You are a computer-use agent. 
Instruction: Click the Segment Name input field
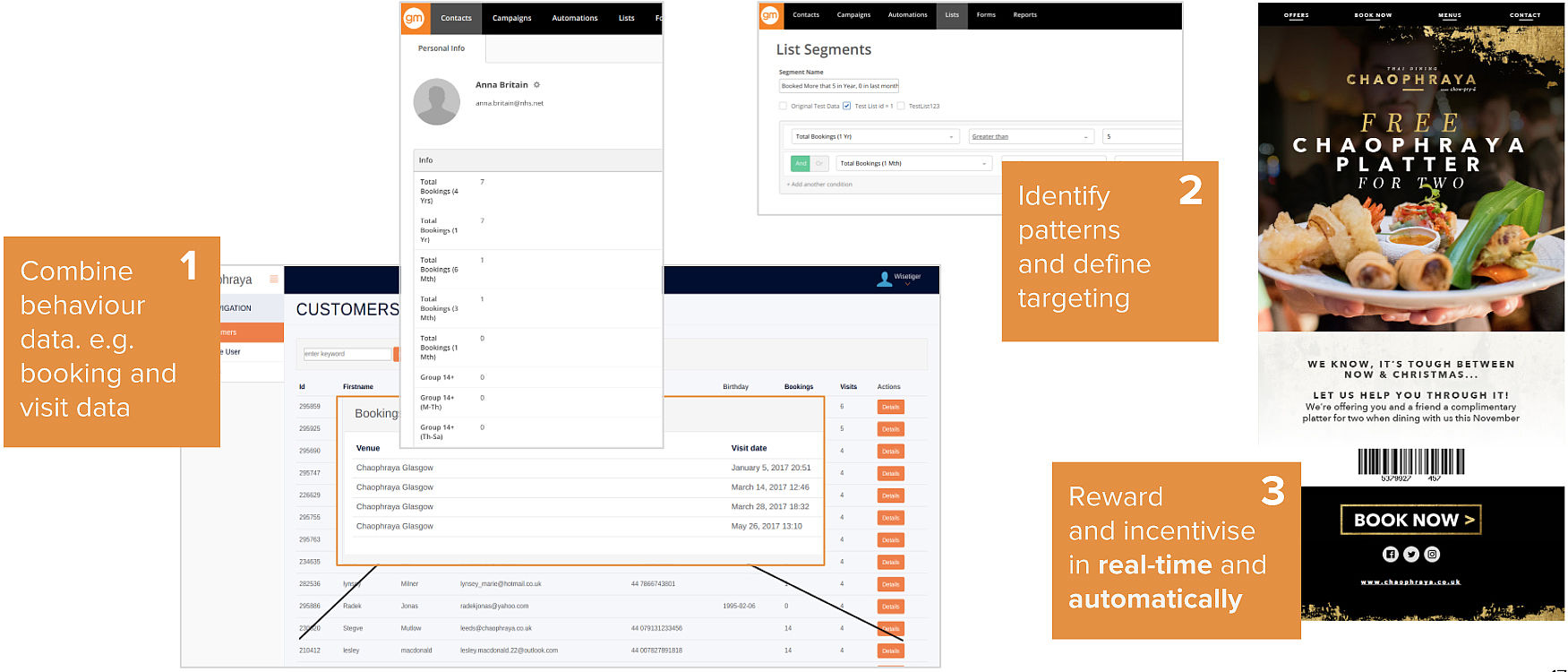click(838, 86)
